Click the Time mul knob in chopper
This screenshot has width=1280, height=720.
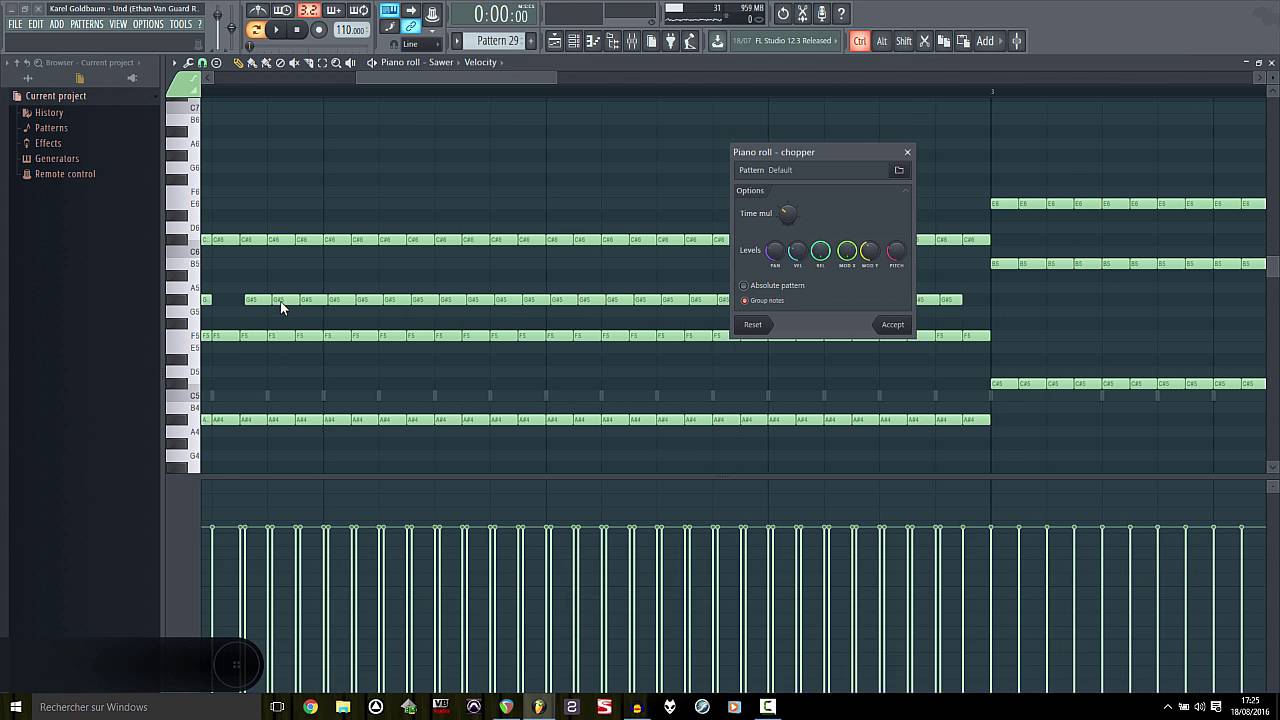coord(788,213)
